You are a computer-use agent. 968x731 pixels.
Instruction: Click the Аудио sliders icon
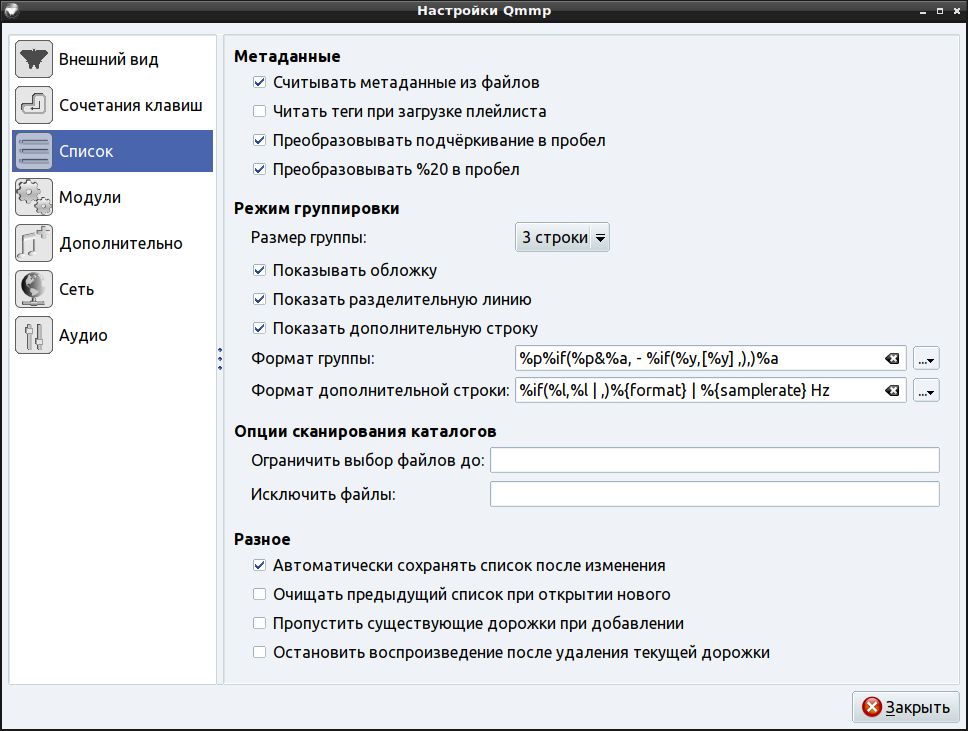tap(34, 336)
